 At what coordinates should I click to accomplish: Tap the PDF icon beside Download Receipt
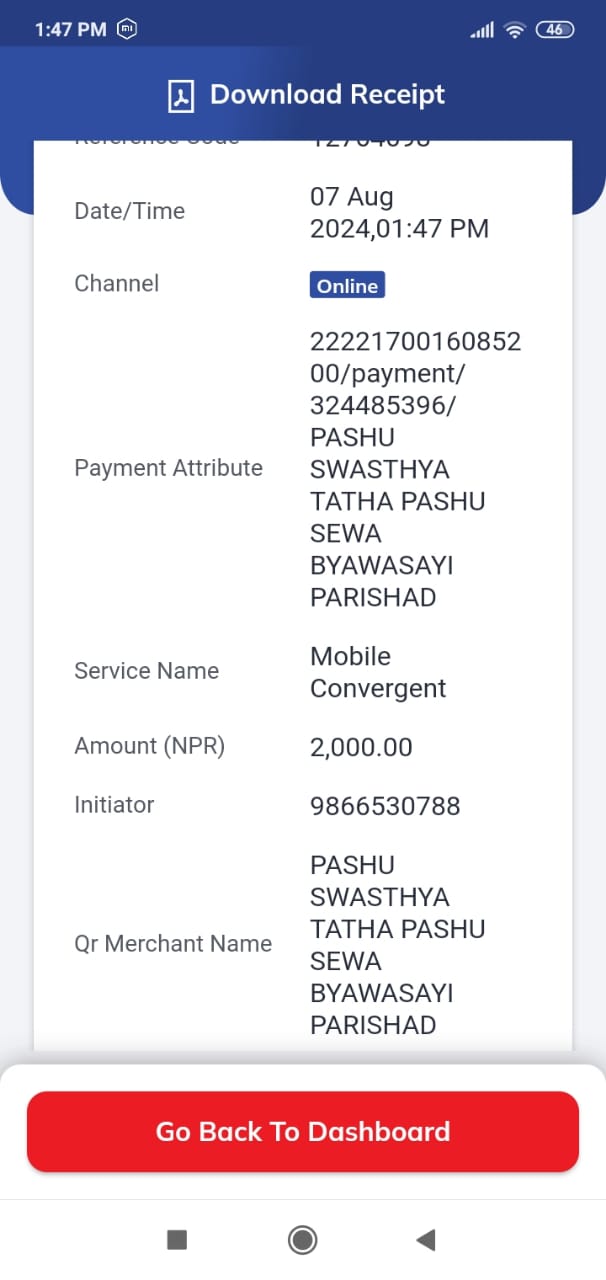[x=180, y=95]
